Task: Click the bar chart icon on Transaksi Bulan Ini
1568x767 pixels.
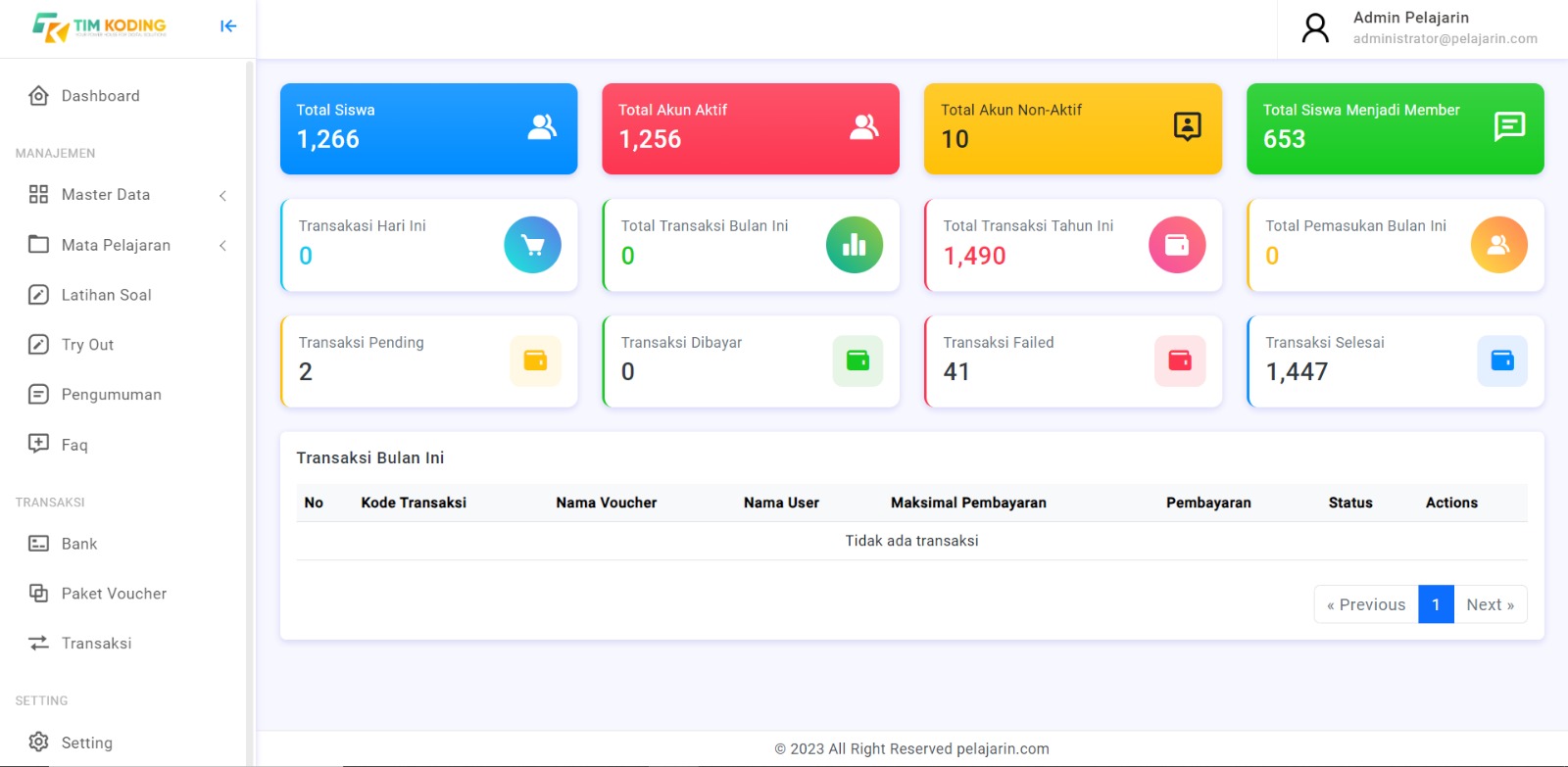Action: click(x=855, y=245)
